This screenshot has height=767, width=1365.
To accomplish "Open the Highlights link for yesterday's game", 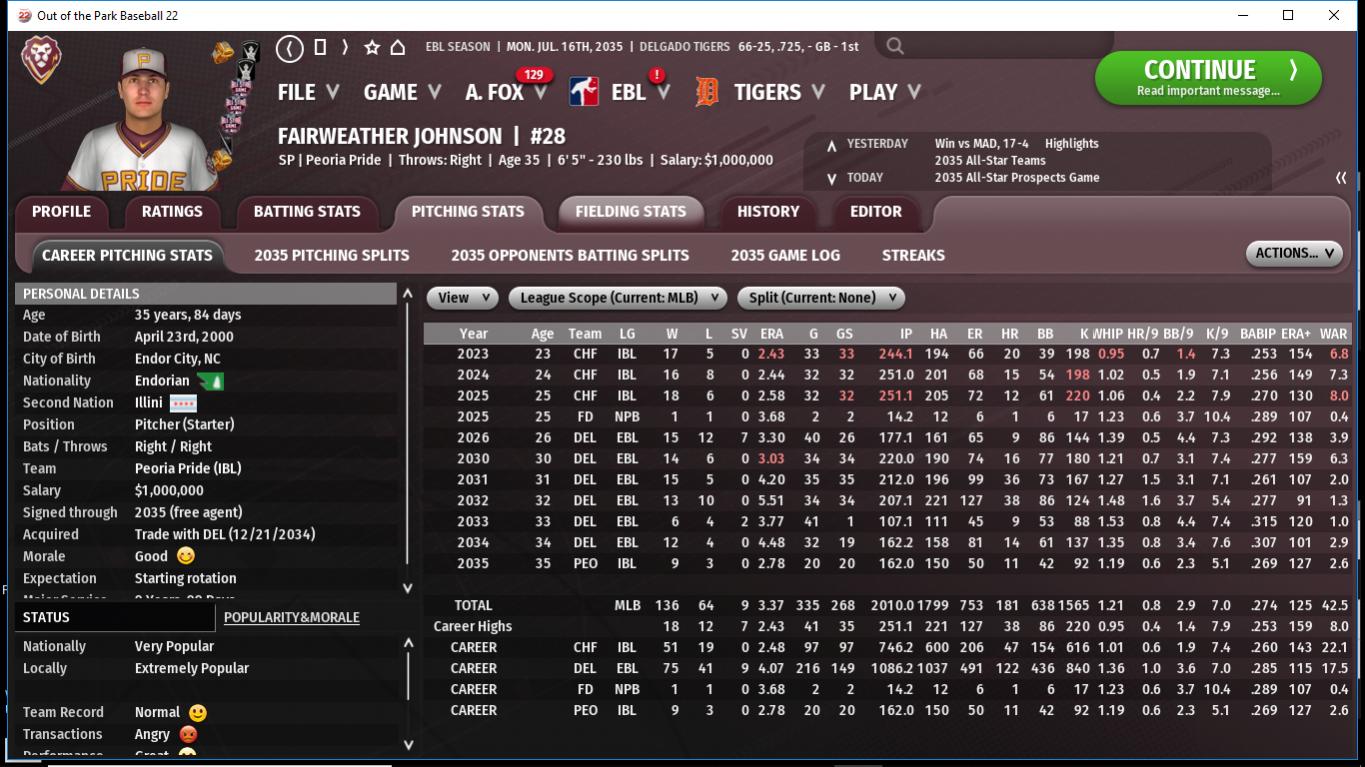I will click(1071, 143).
